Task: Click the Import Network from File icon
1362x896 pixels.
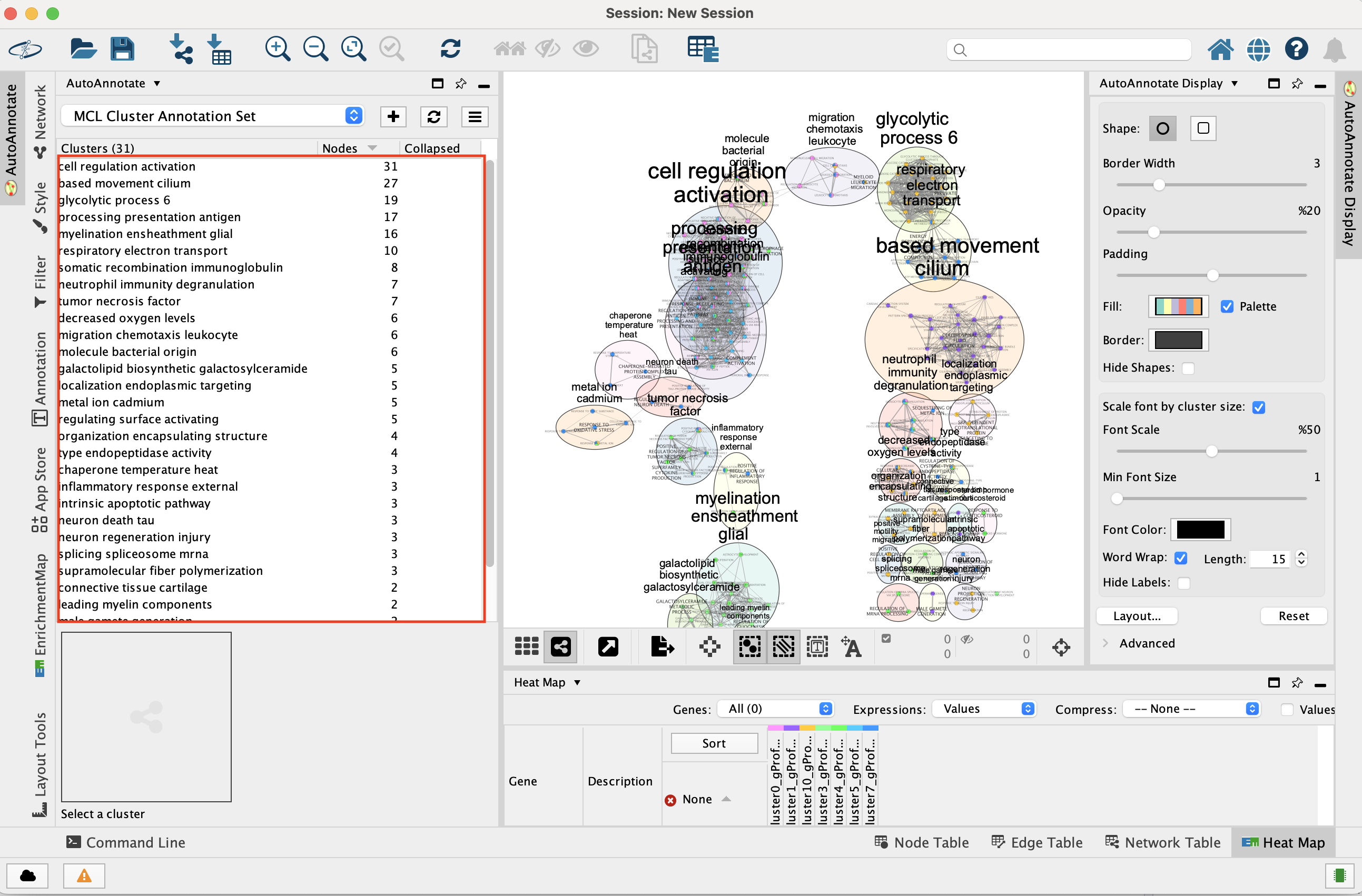Action: [x=181, y=49]
